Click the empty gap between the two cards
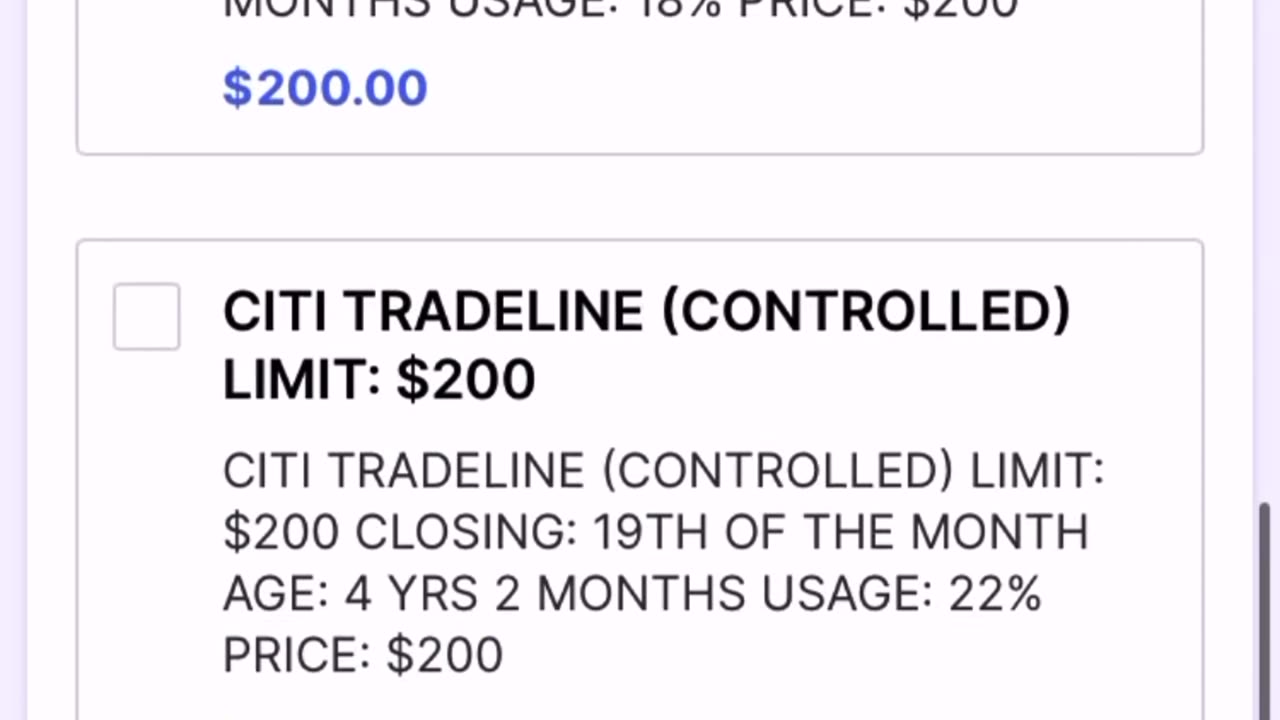Viewport: 1280px width, 720px height. 640,197
